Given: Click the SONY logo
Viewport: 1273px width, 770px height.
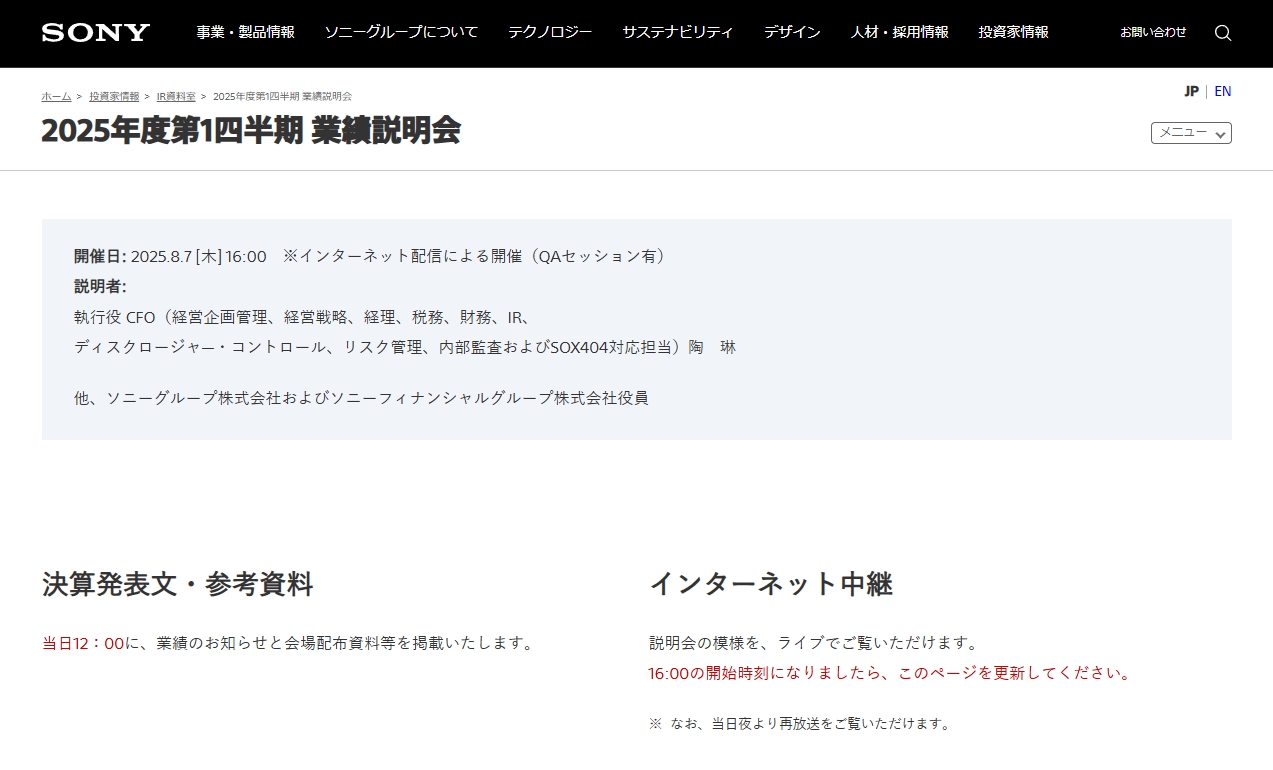Looking at the screenshot, I should (x=96, y=32).
